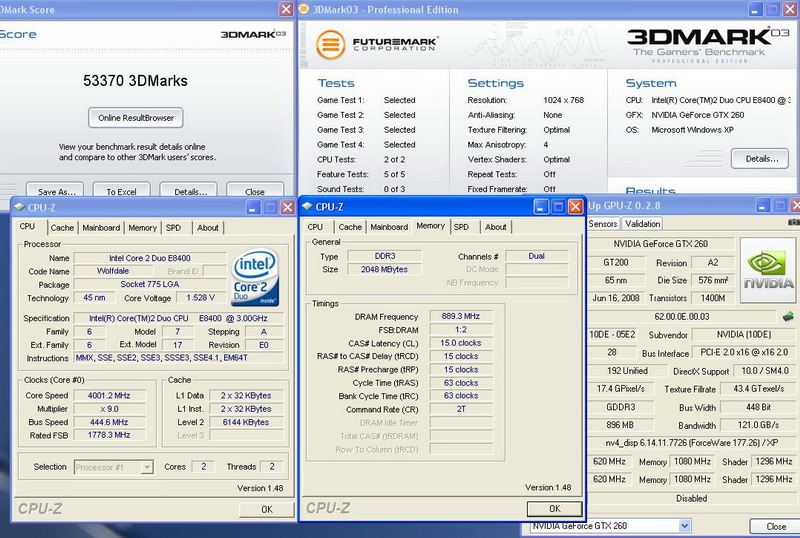Viewport: 800px width, 538px height.
Task: Click the title bar icon of the CPU-Z Memory window
Action: click(307, 206)
